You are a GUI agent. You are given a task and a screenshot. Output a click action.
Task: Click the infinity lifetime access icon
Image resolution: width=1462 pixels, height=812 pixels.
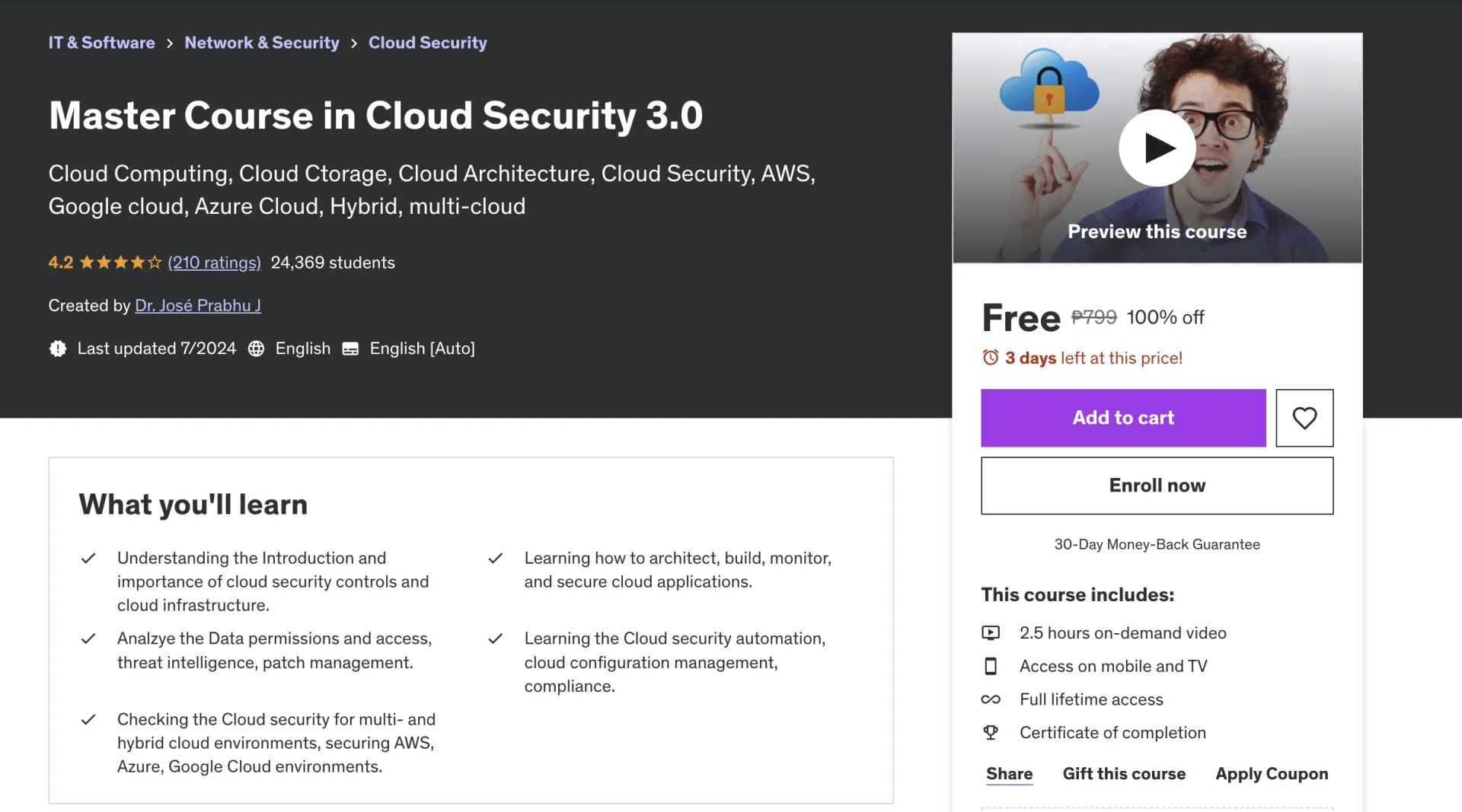pyautogui.click(x=991, y=699)
